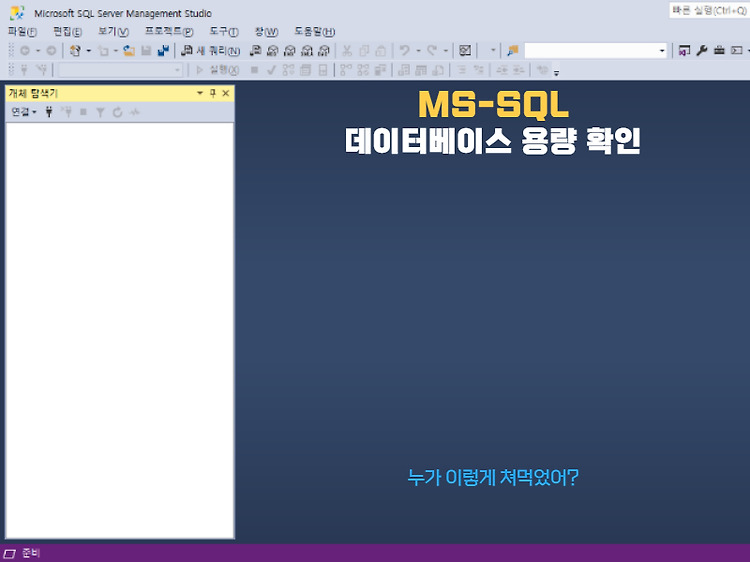Open the 편집(E) menu
This screenshot has height=562, width=750.
(x=67, y=32)
